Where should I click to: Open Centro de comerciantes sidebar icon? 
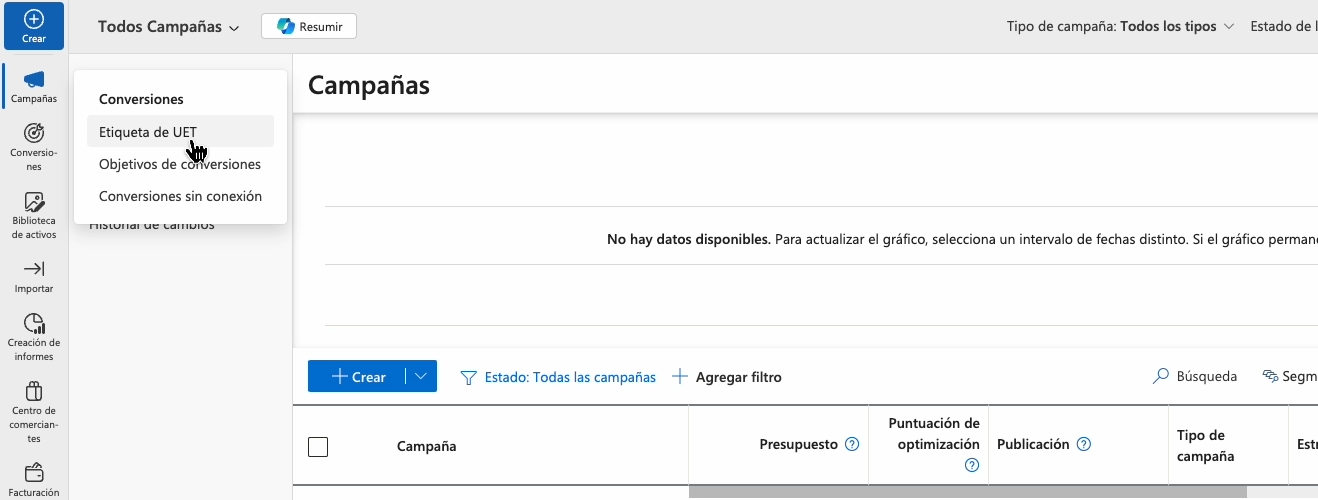(34, 390)
